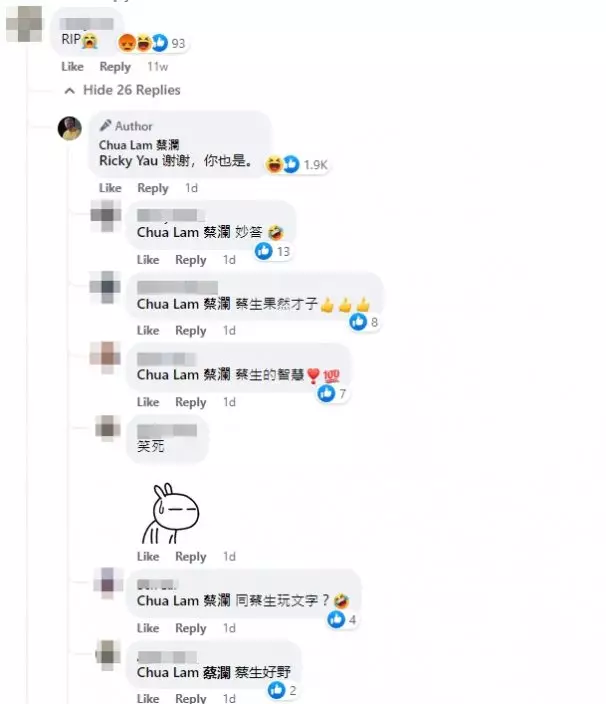Click thumbs-up icon showing 8 likes
606x704 pixels.
click(x=358, y=321)
